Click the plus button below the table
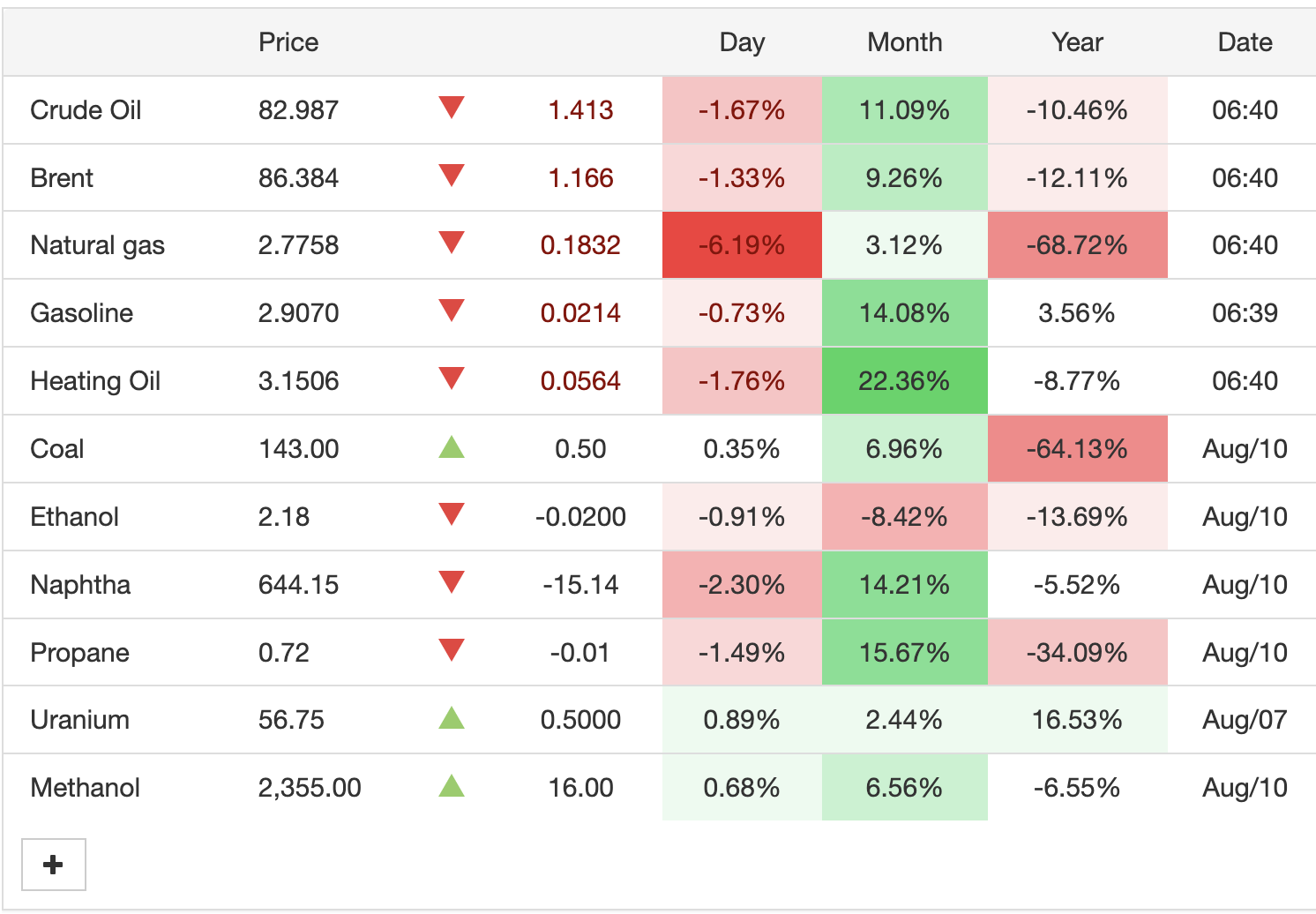 [x=54, y=865]
